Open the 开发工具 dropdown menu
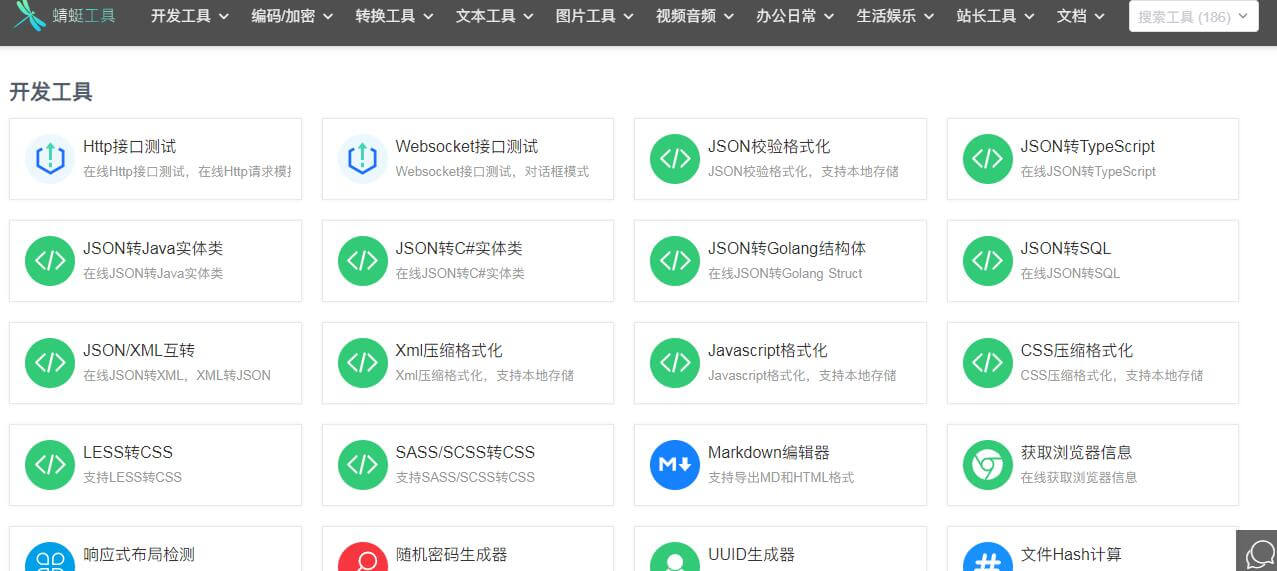 click(x=190, y=16)
